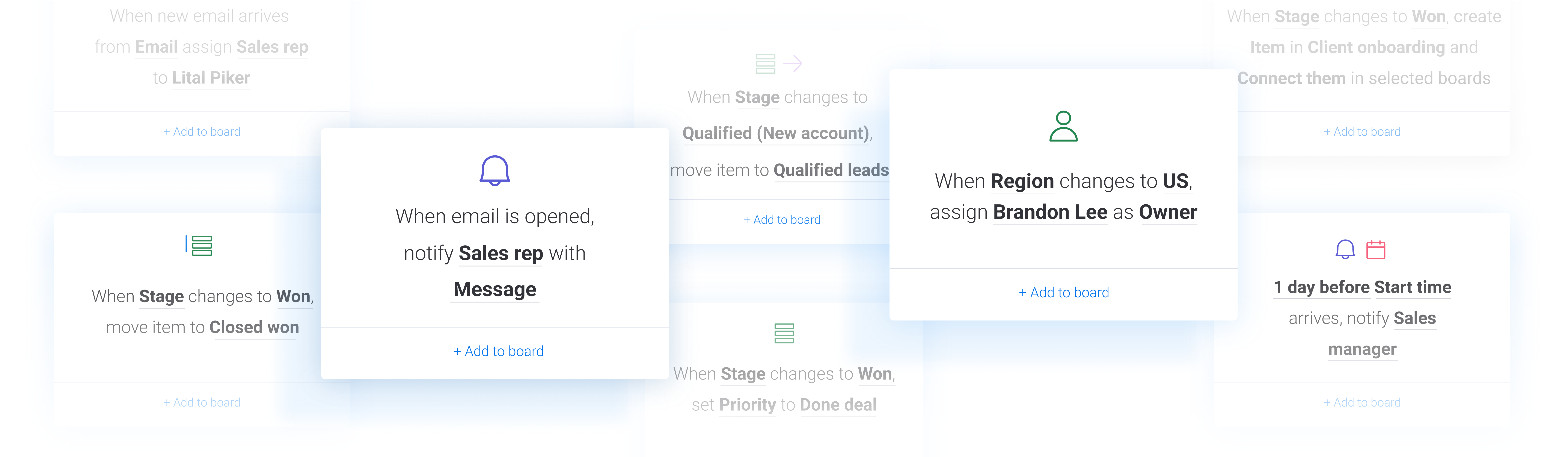This screenshot has width=1568, height=457.
Task: Click the stacked rows icon above Qualified recipe
Action: (765, 63)
